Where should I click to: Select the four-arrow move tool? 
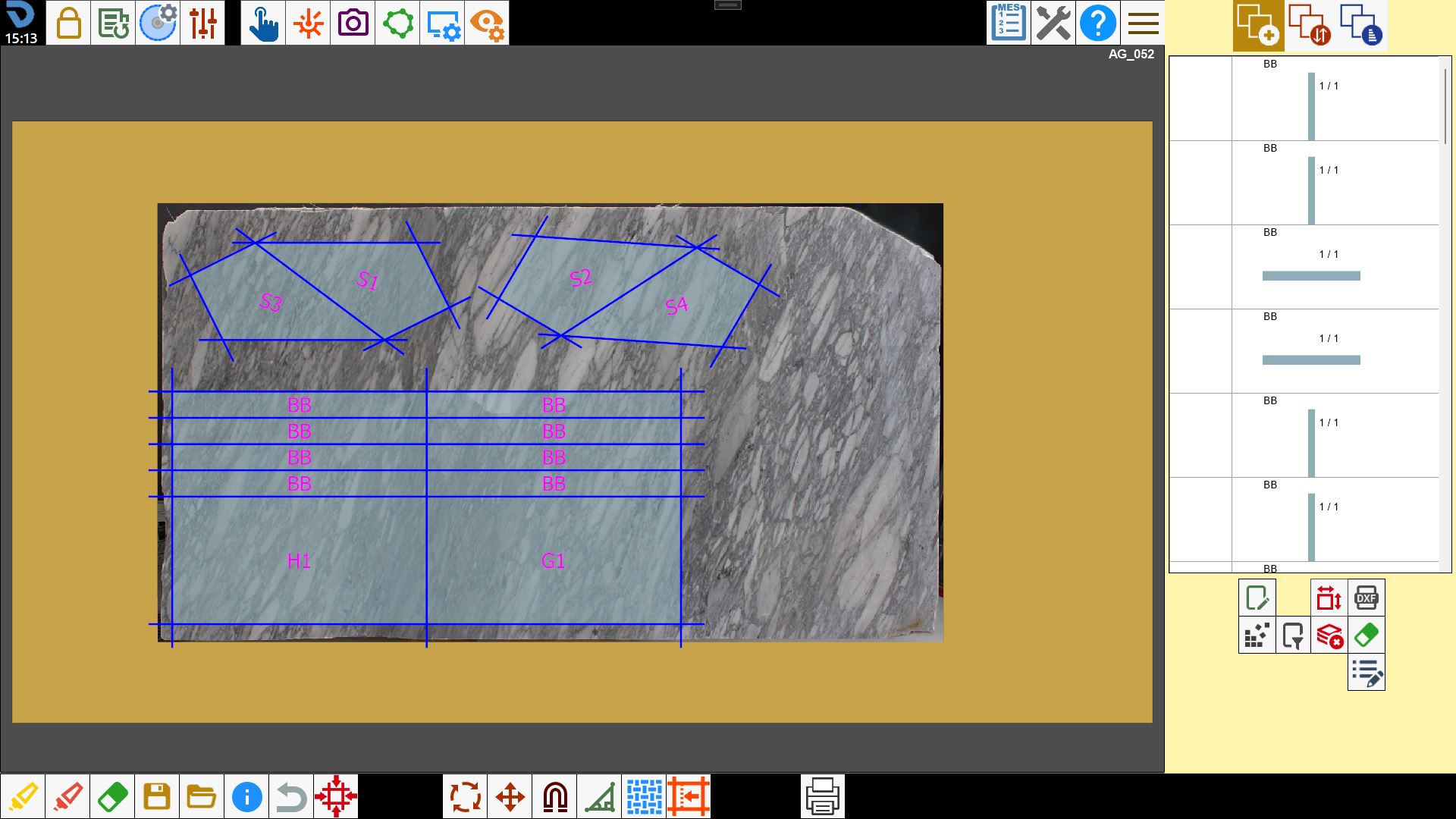510,796
